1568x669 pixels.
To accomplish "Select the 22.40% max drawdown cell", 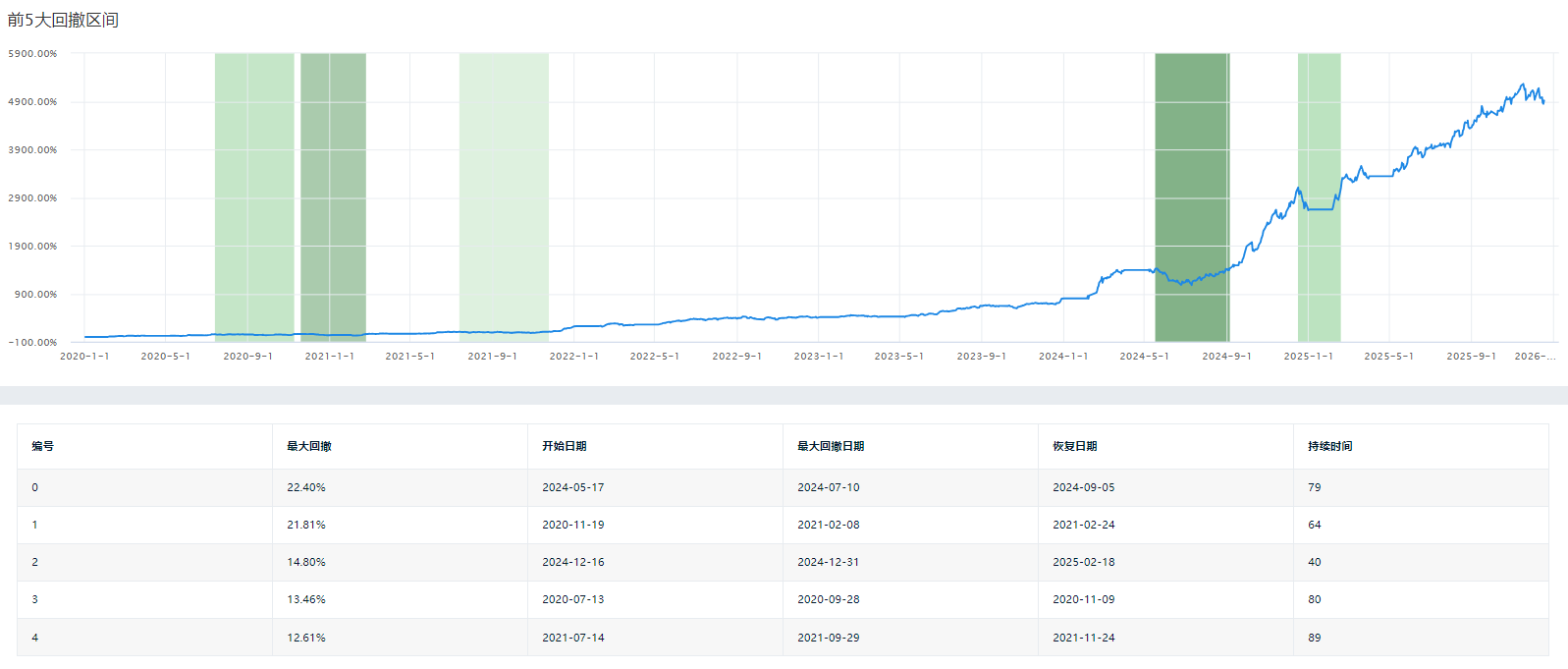I will pos(306,487).
